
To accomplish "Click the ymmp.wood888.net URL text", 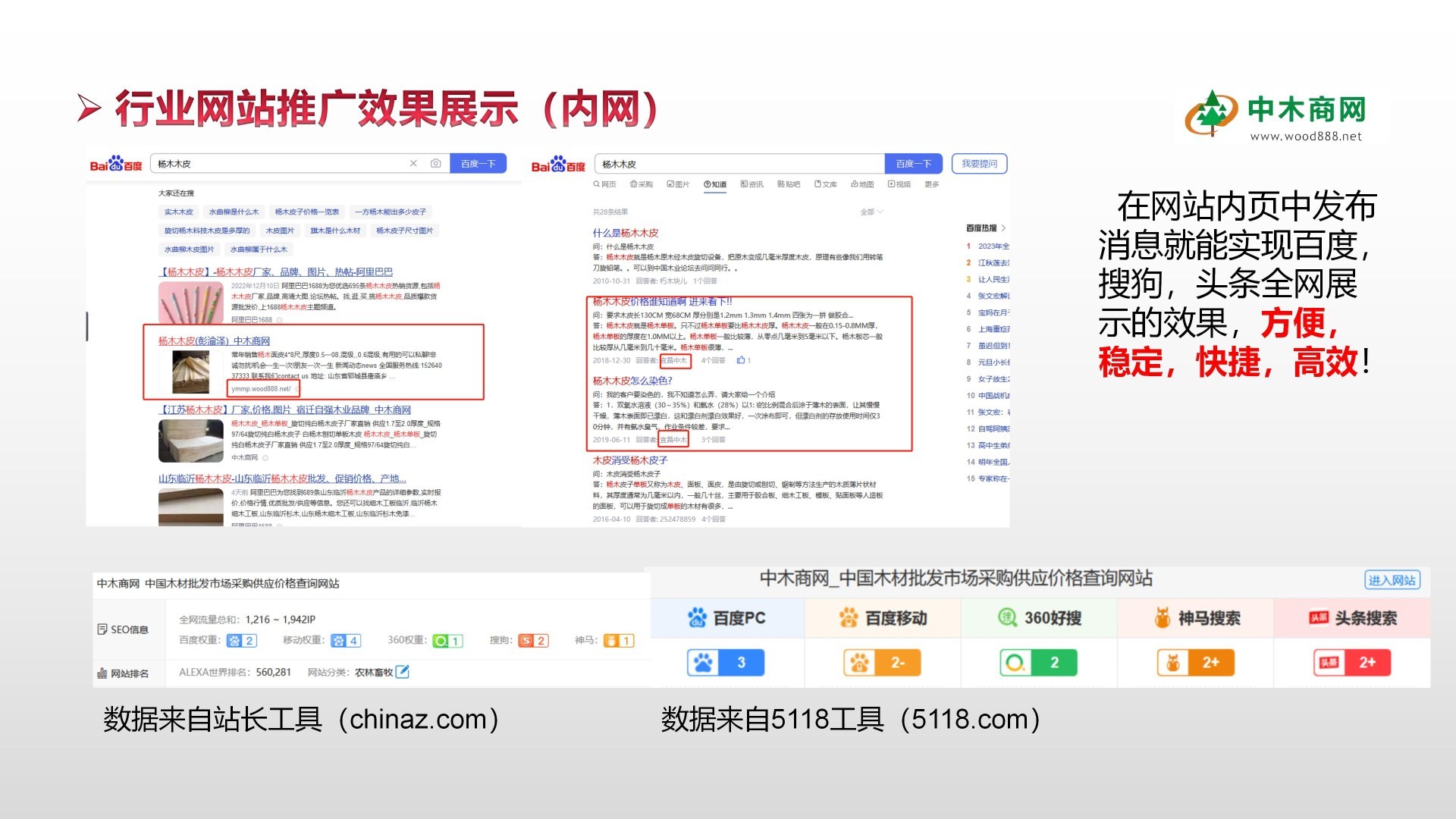I will click(261, 389).
